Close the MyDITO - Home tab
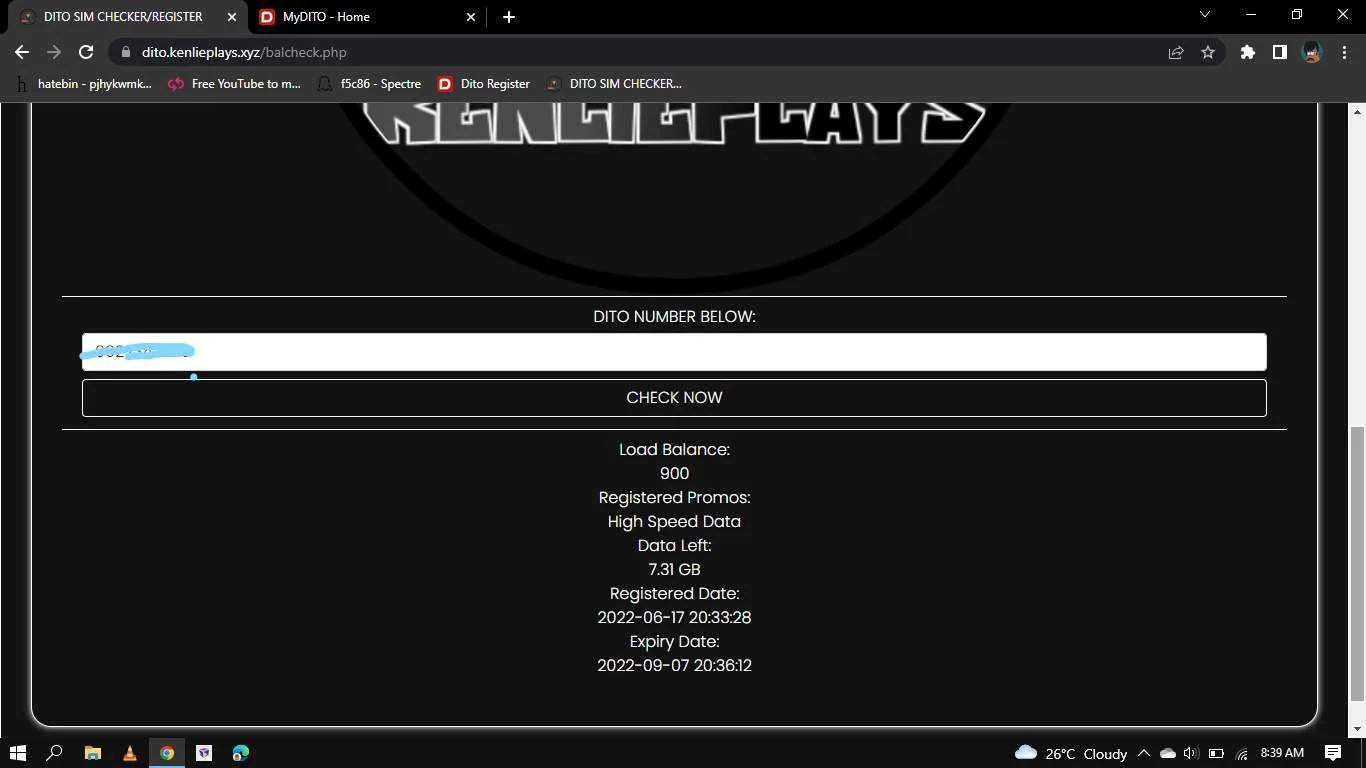The height and width of the screenshot is (768, 1366). [472, 17]
